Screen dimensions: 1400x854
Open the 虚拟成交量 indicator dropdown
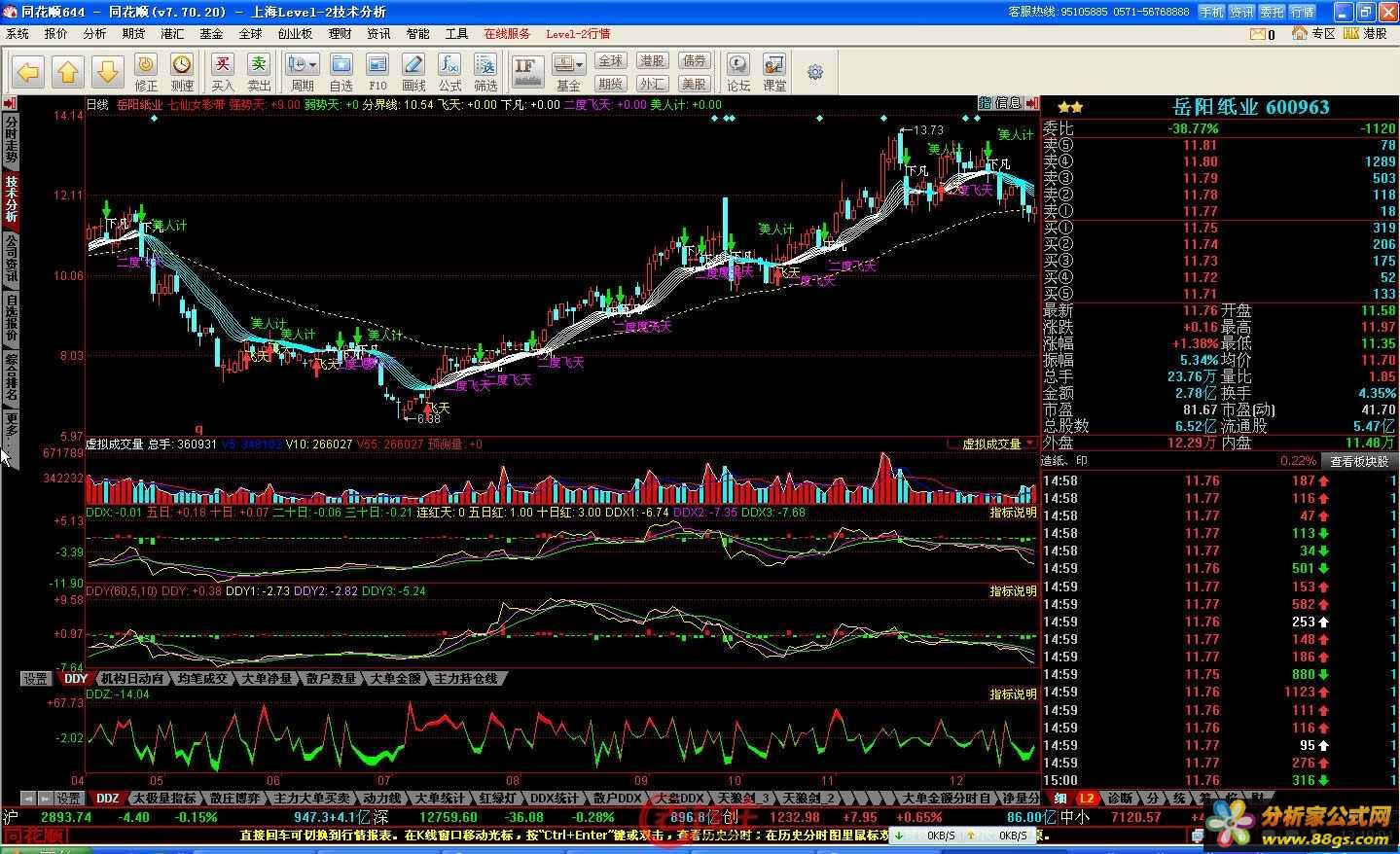[992, 444]
